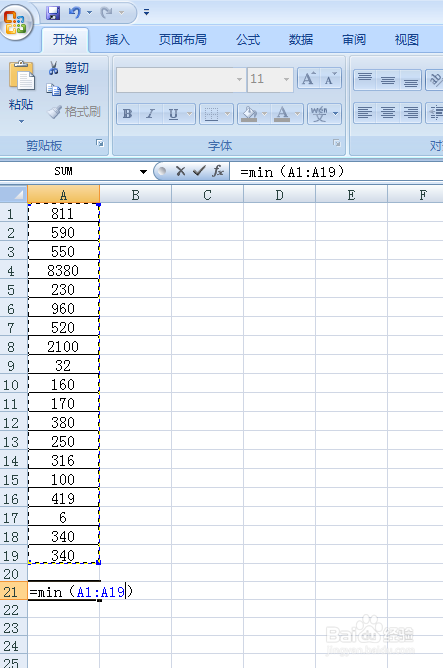Cancel the formula entry with X
The image size is (443, 668).
tap(181, 171)
